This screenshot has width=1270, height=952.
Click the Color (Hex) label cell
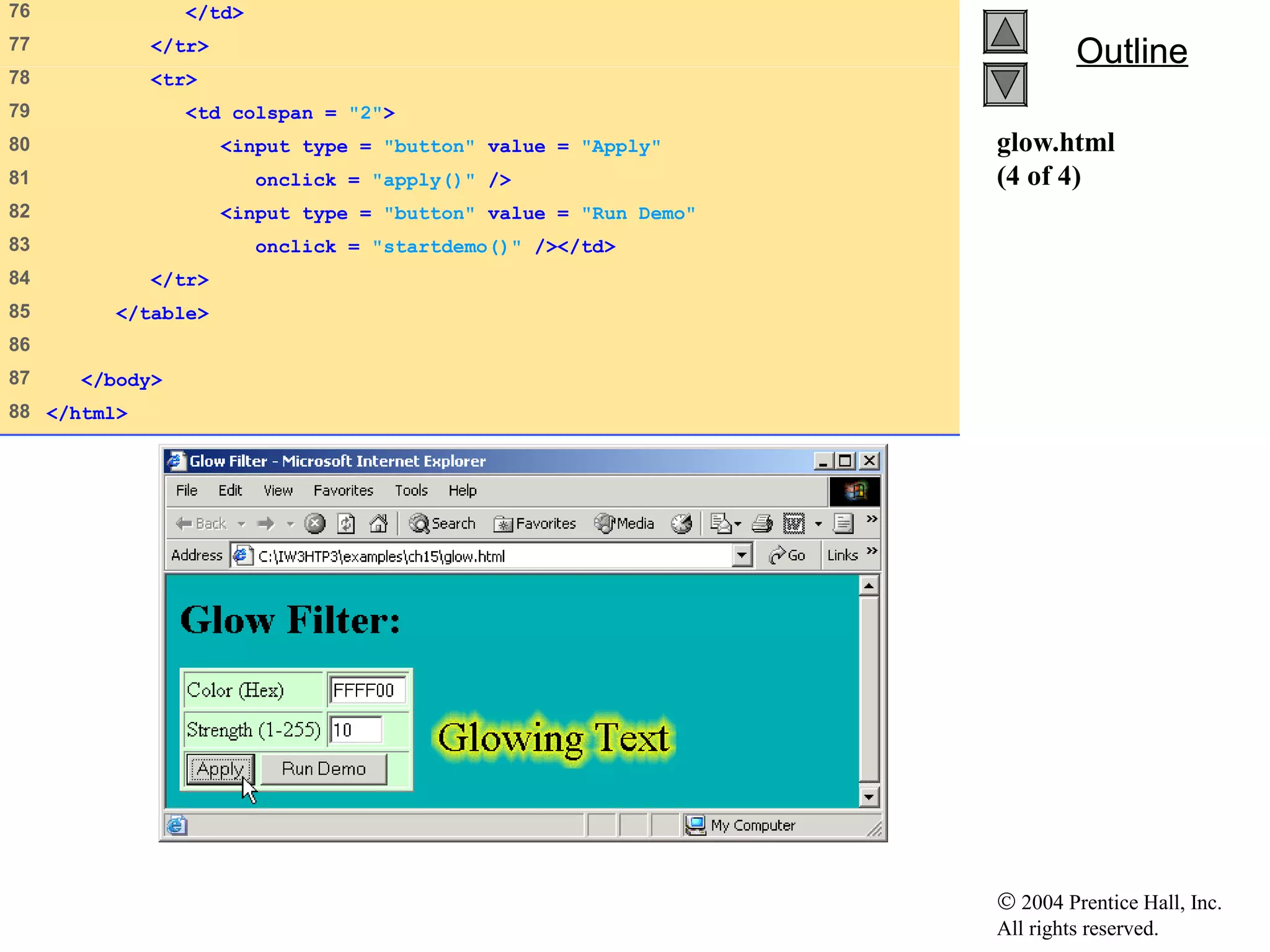point(254,690)
